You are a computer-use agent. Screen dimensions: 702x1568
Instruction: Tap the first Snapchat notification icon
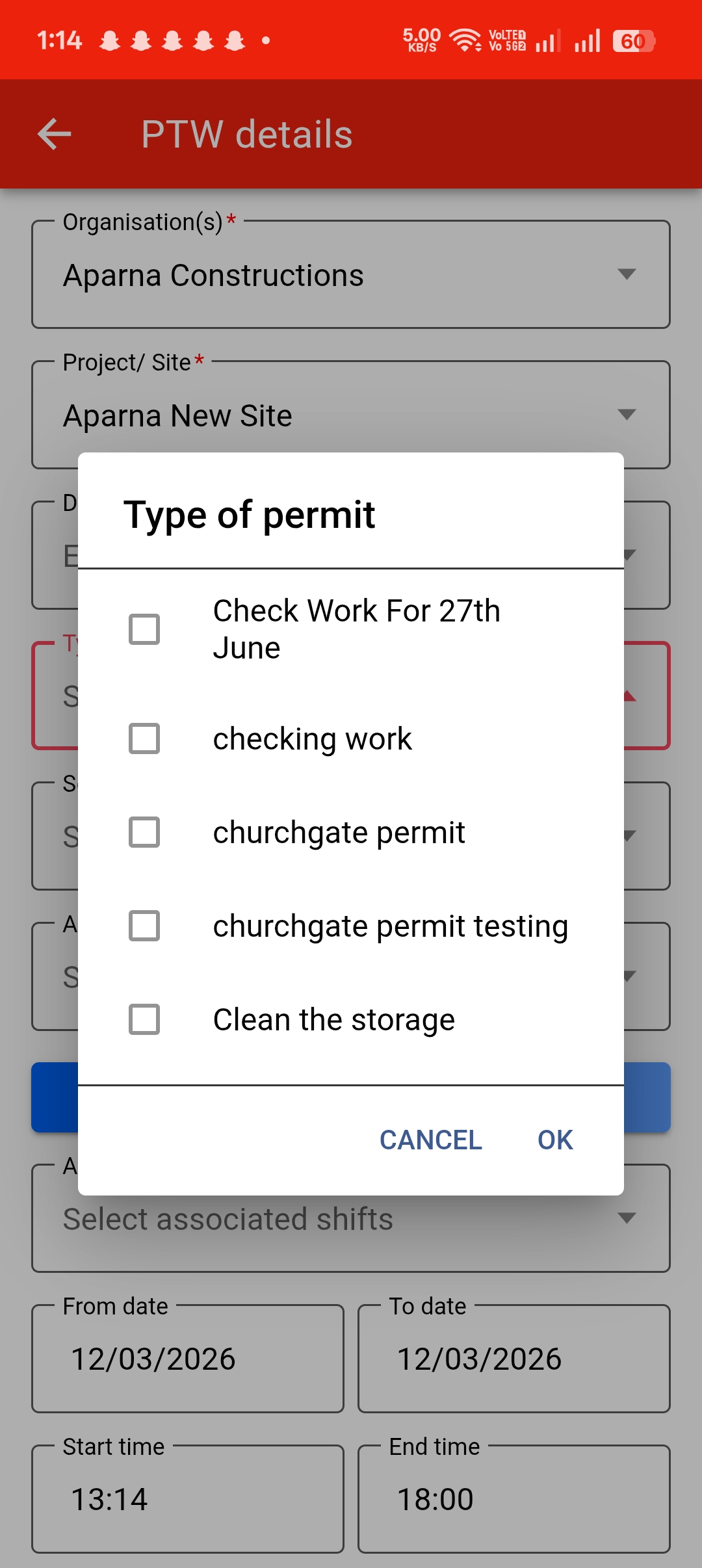(x=110, y=41)
